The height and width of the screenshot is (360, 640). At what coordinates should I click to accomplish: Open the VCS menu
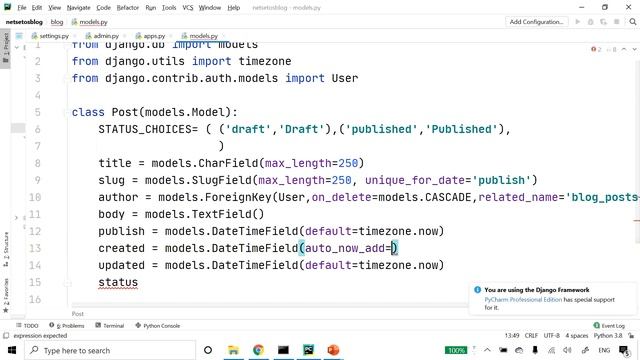coord(188,7)
